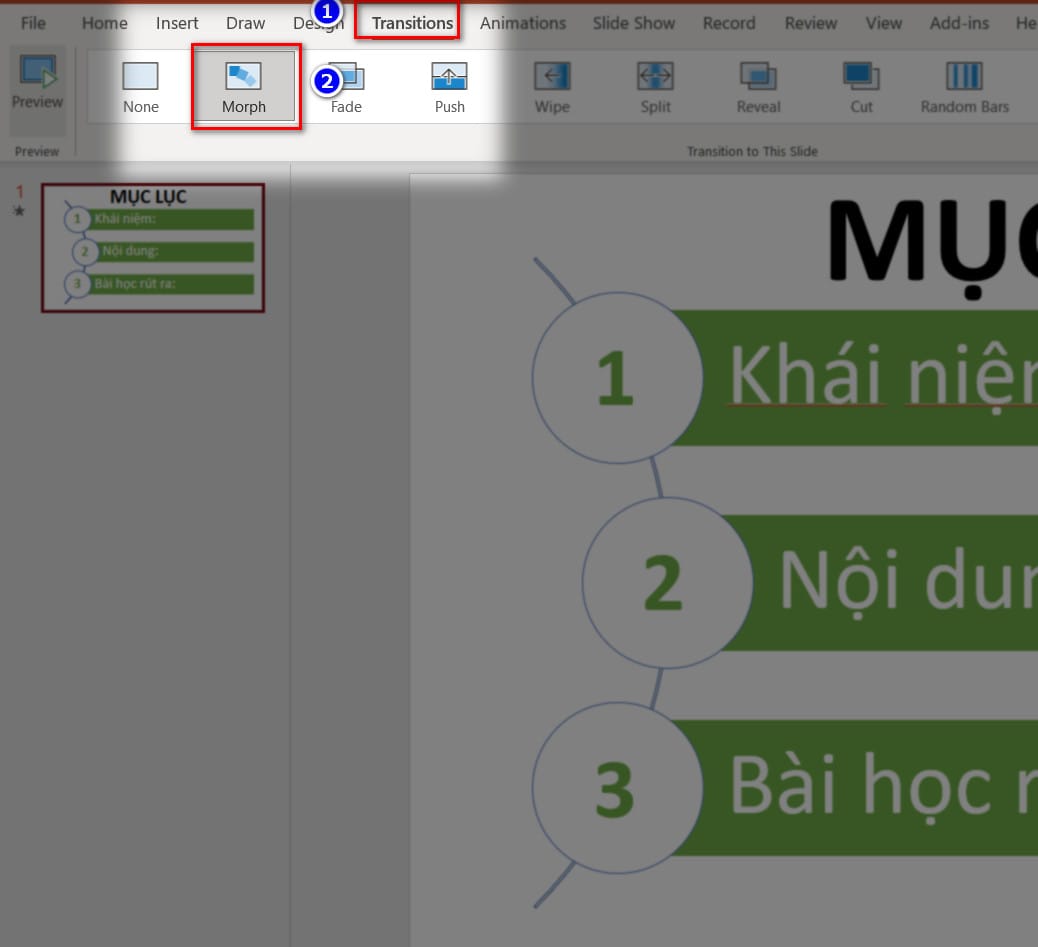Apply the Split transition

655,87
